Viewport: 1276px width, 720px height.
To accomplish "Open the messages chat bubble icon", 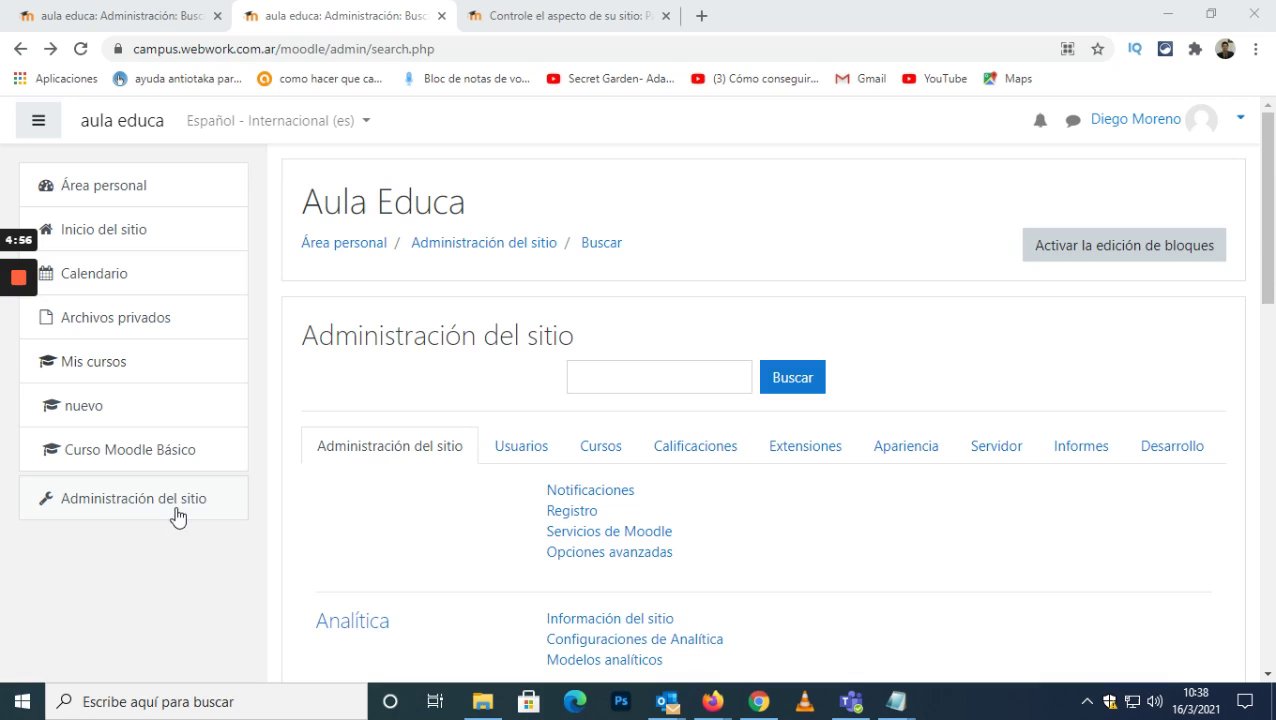I will click(x=1073, y=121).
